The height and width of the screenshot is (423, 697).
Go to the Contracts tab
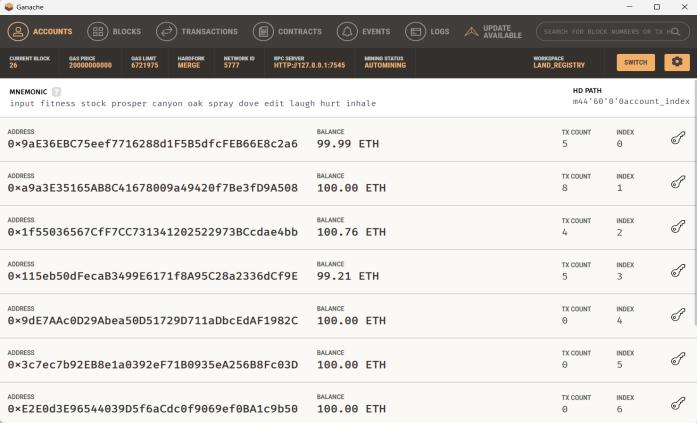click(x=287, y=32)
